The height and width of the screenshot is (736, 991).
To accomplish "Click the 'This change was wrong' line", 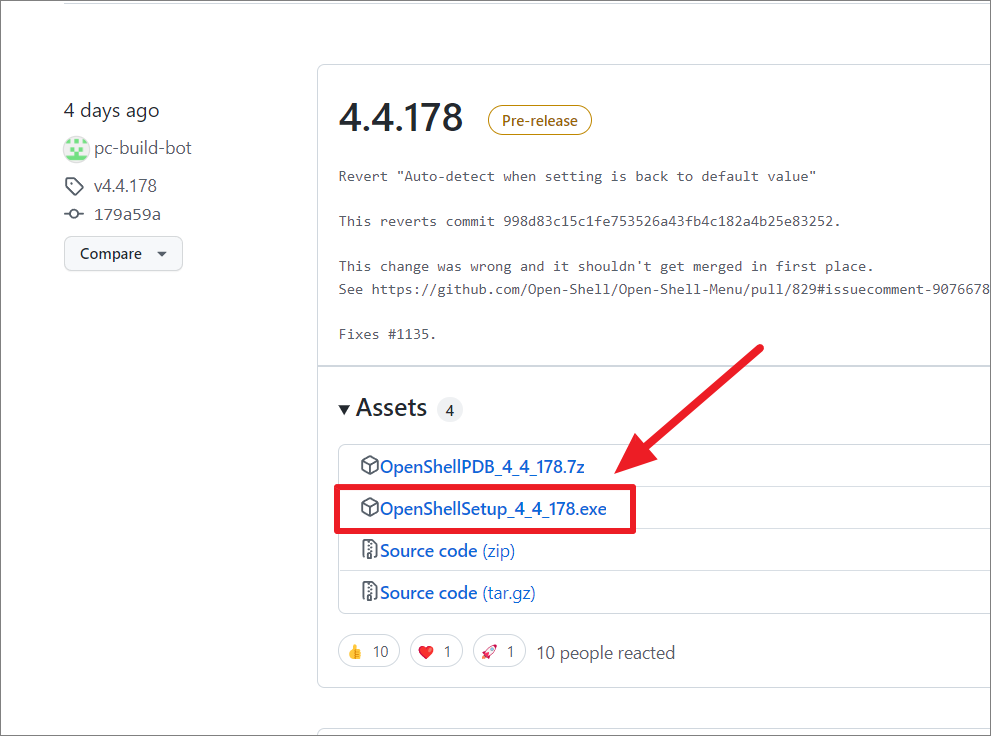I will click(x=605, y=267).
